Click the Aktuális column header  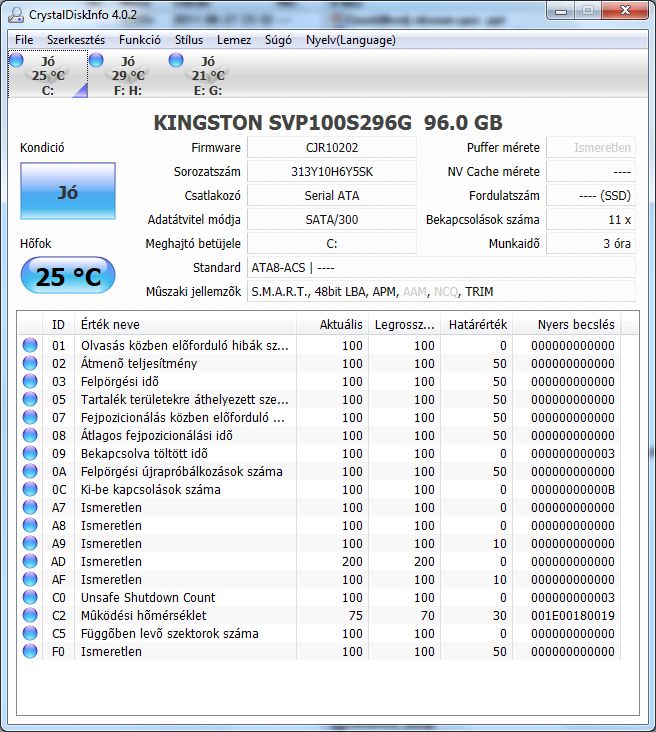332,324
